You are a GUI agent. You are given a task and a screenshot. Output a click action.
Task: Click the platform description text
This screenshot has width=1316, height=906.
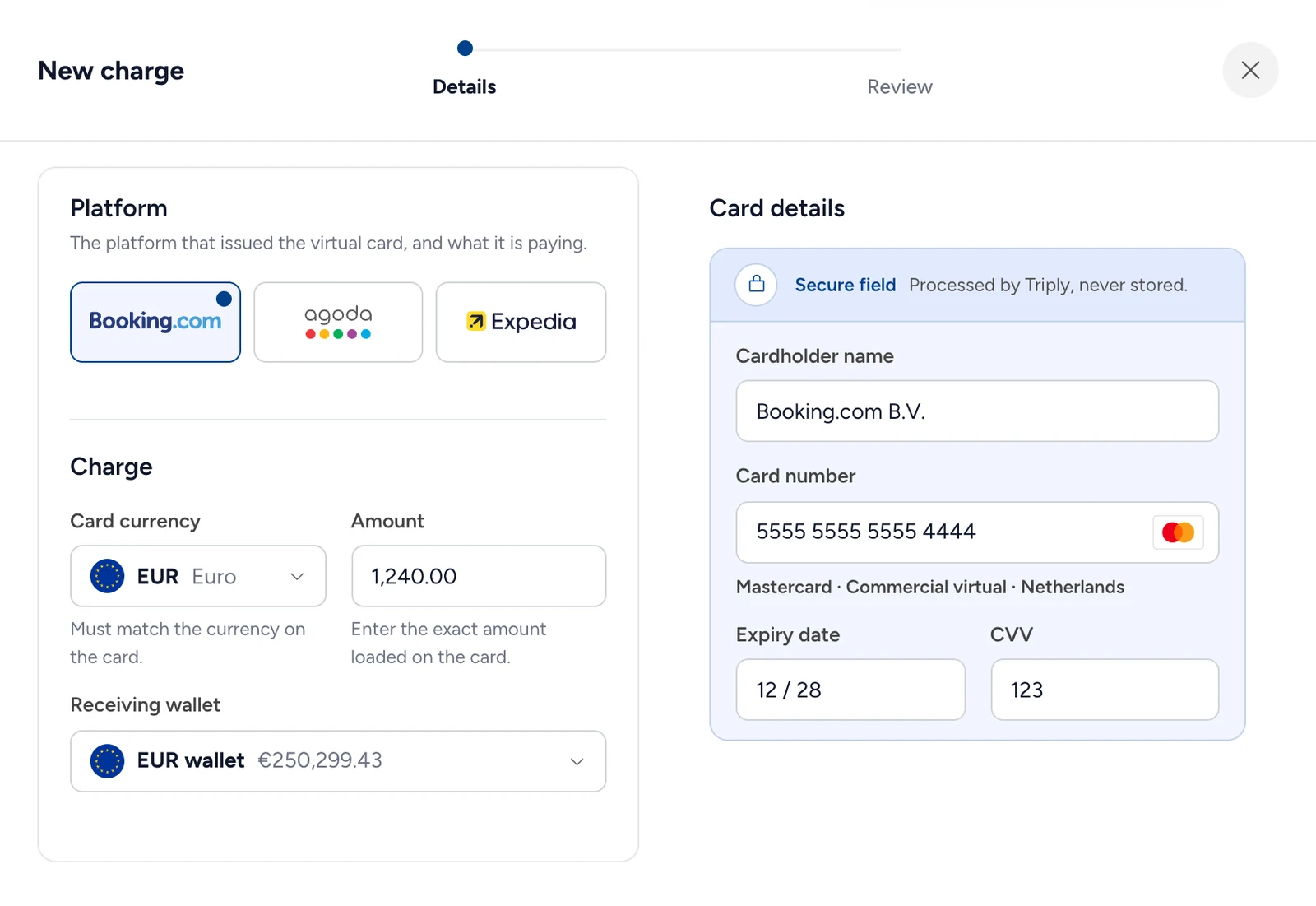coord(328,243)
